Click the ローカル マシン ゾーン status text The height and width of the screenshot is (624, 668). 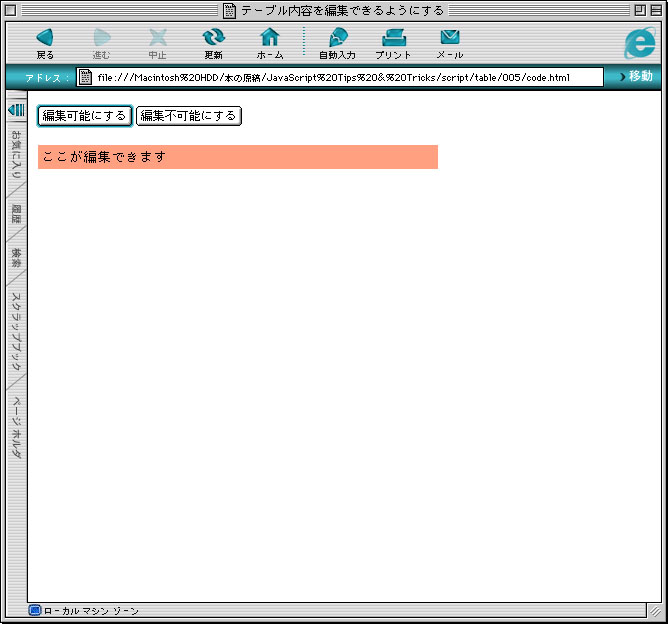click(x=91, y=611)
